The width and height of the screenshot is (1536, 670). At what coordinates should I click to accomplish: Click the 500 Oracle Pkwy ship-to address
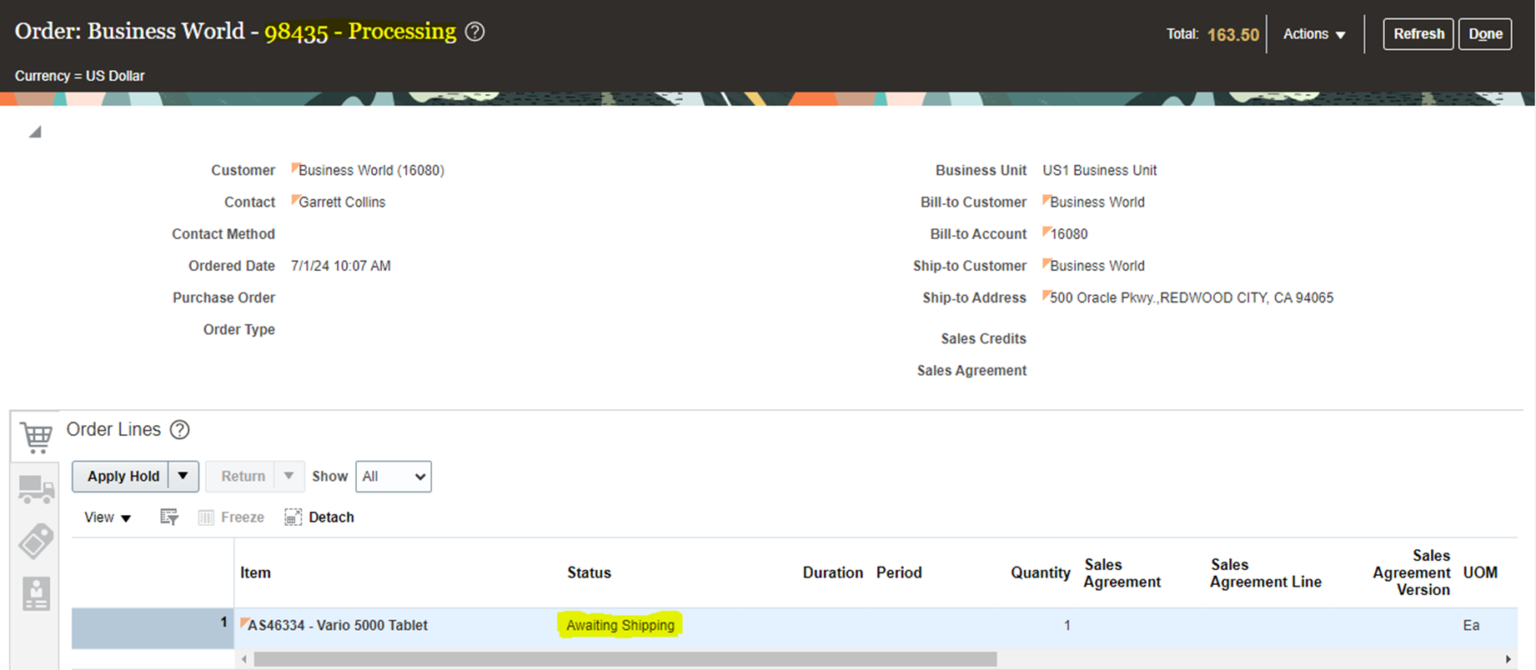(x=1191, y=298)
